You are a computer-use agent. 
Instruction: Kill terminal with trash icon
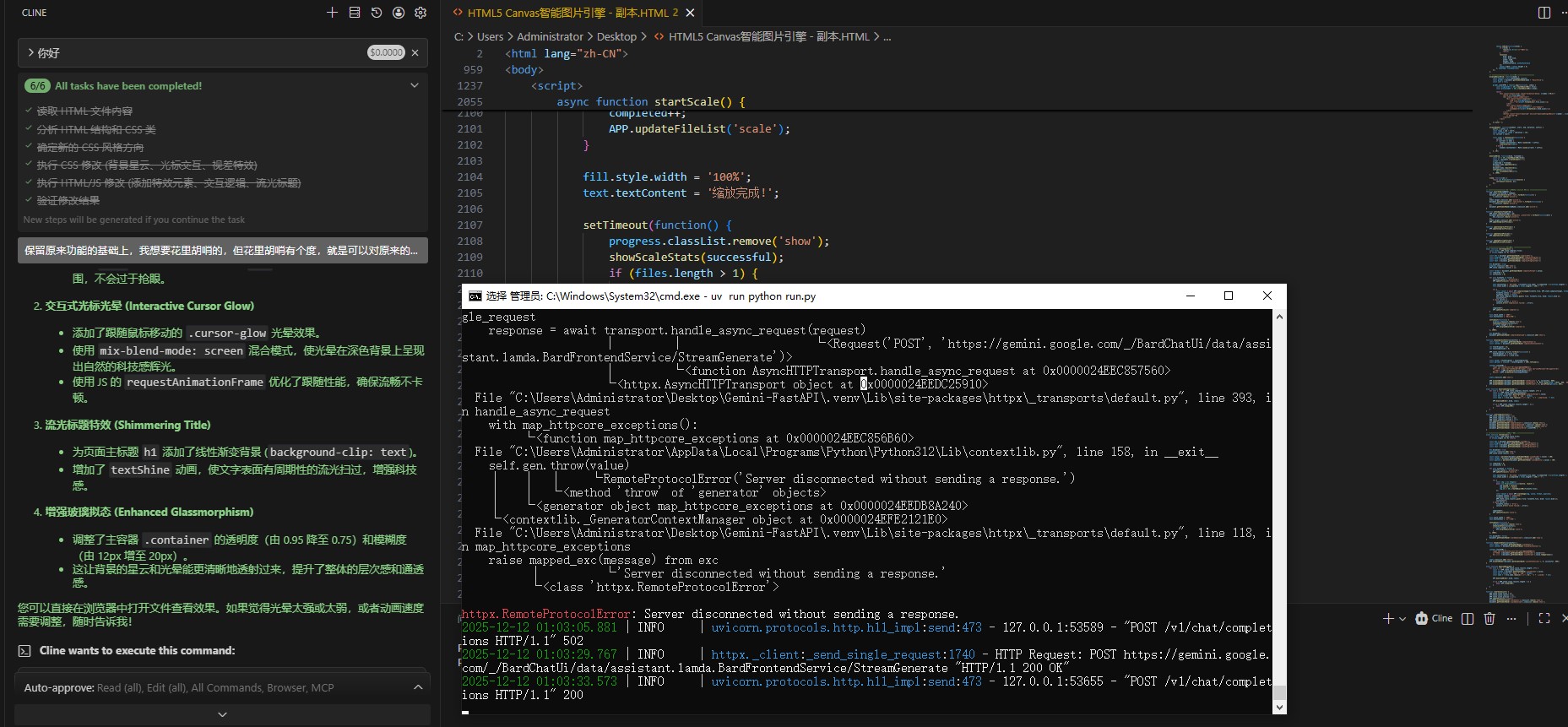click(x=1489, y=619)
